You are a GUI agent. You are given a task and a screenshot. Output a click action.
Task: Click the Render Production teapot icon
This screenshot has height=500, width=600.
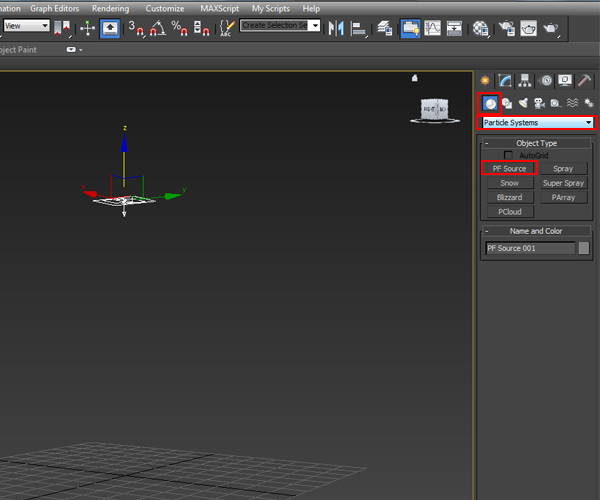[x=551, y=28]
